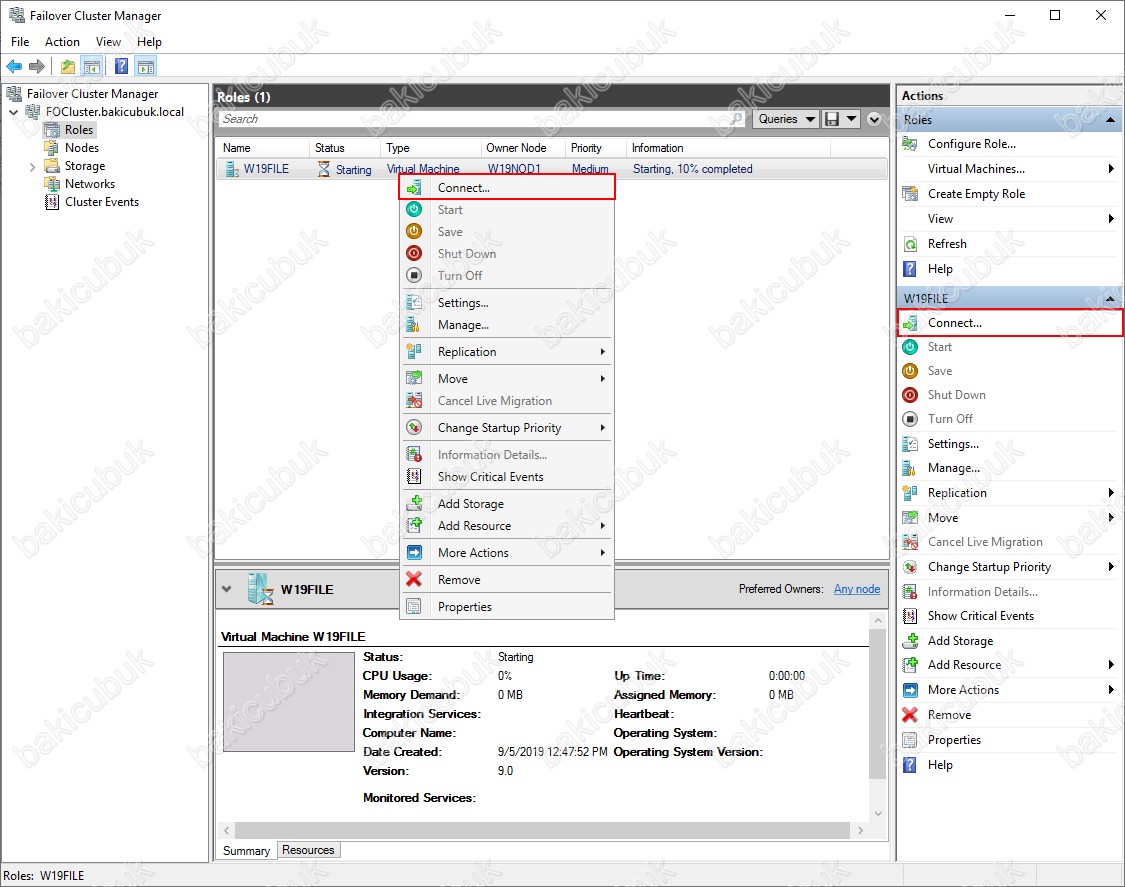
Task: Collapse the FOCluster.bakicubuk.local tree node
Action: (14, 112)
